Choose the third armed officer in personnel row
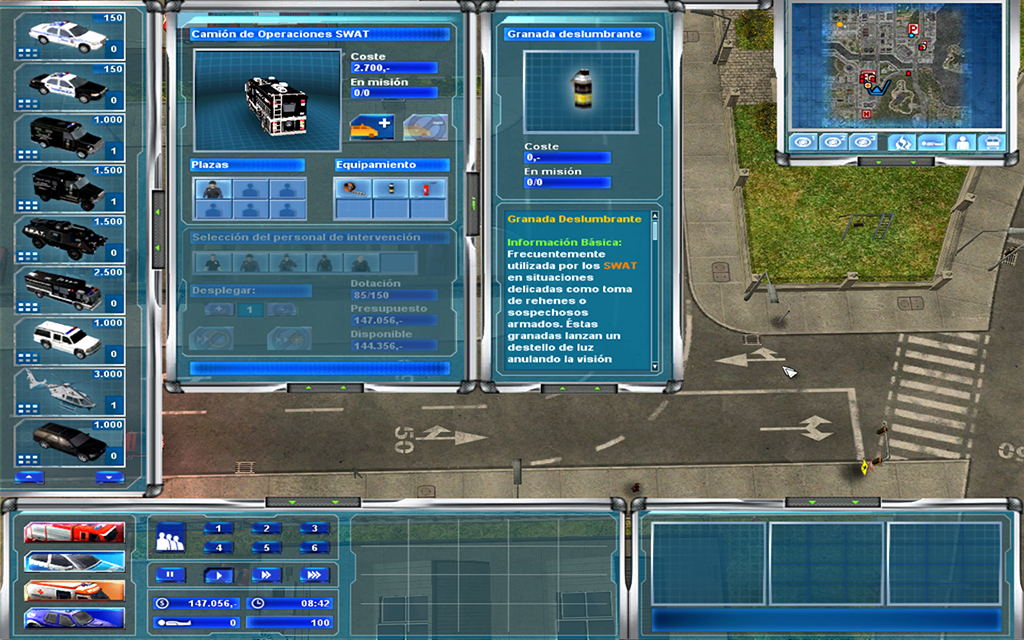Screen dimensions: 1024x640 (x=287, y=263)
